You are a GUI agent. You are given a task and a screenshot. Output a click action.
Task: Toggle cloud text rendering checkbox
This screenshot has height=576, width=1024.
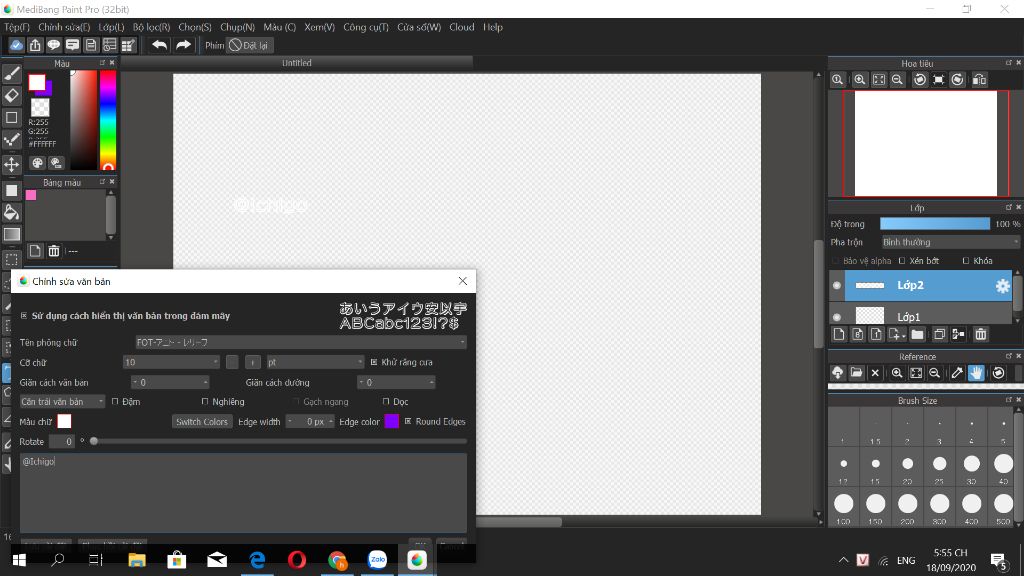[x=24, y=315]
